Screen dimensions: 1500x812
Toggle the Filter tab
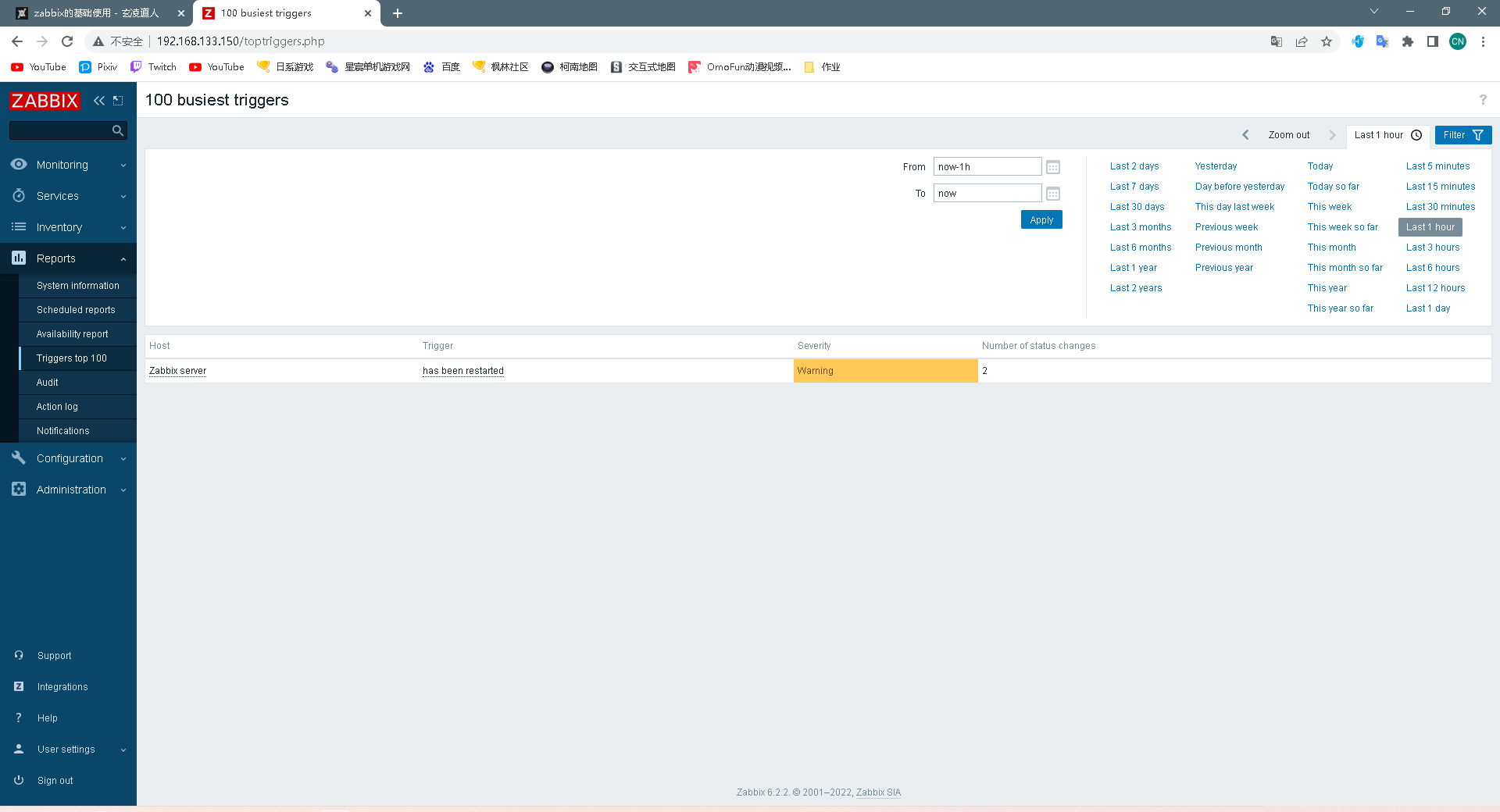[1462, 135]
